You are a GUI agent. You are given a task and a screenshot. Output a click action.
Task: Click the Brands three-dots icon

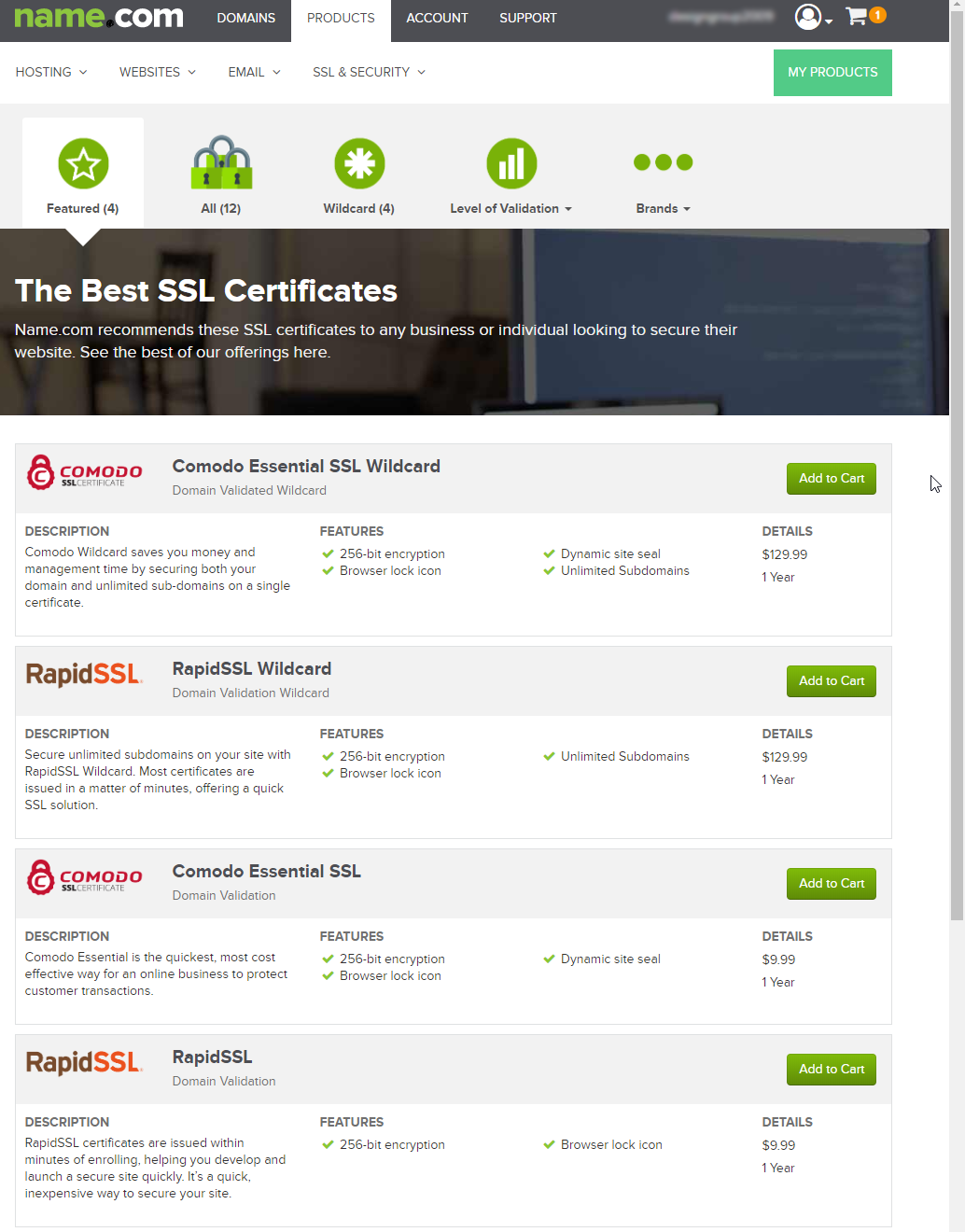point(664,162)
